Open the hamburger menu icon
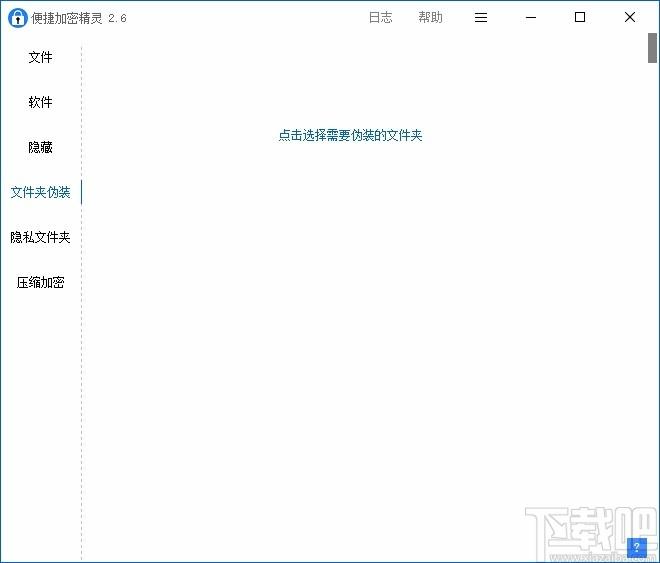660x563 pixels. [x=481, y=17]
